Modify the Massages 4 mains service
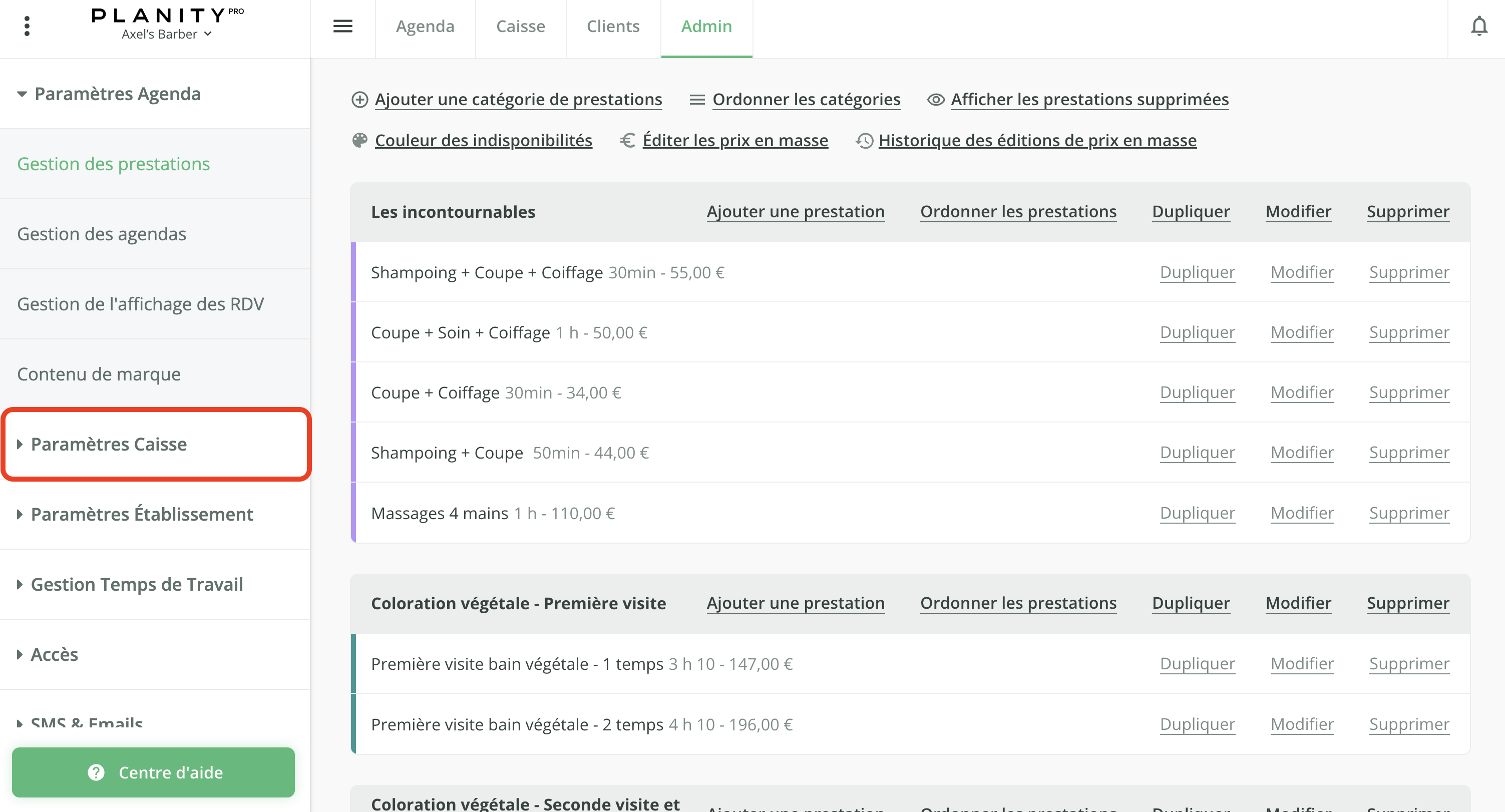Screen dimensions: 1505x812 (1302, 513)
